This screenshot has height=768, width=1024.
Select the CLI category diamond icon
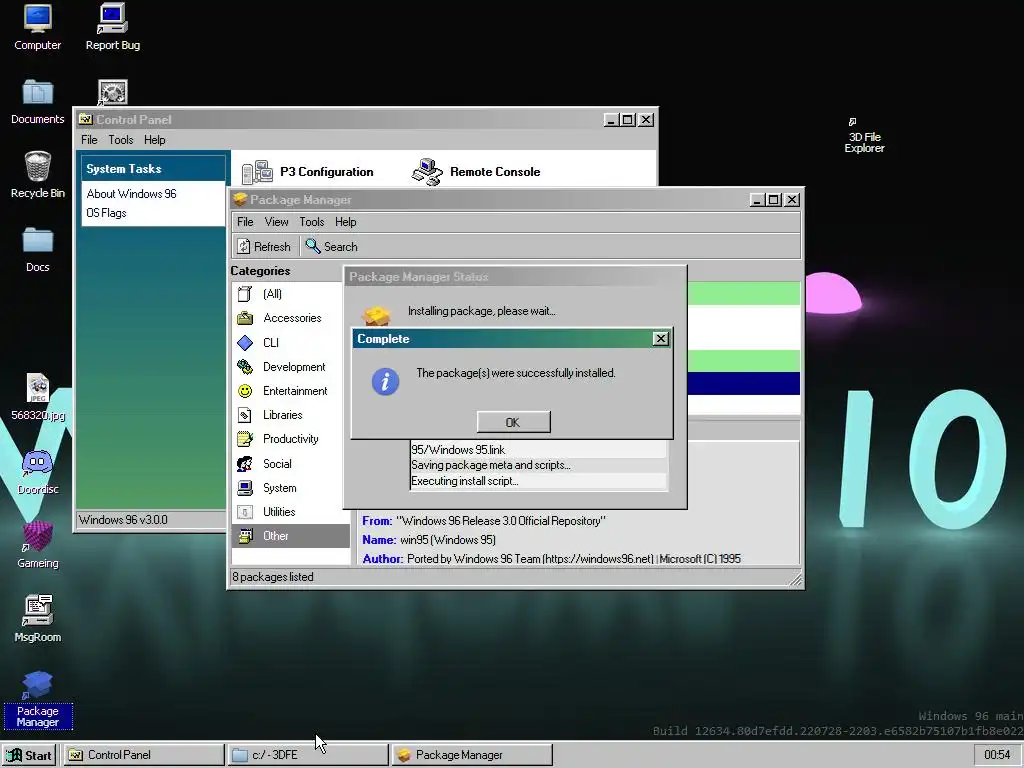245,342
